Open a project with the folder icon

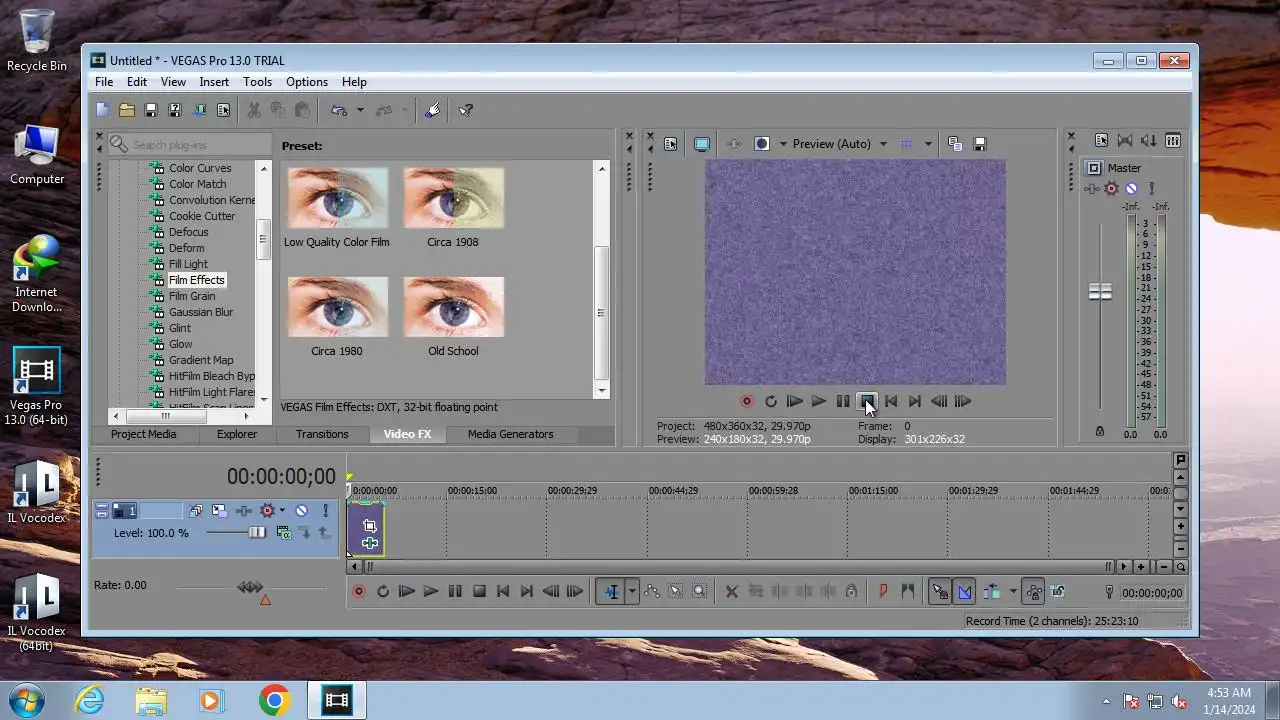[x=127, y=110]
